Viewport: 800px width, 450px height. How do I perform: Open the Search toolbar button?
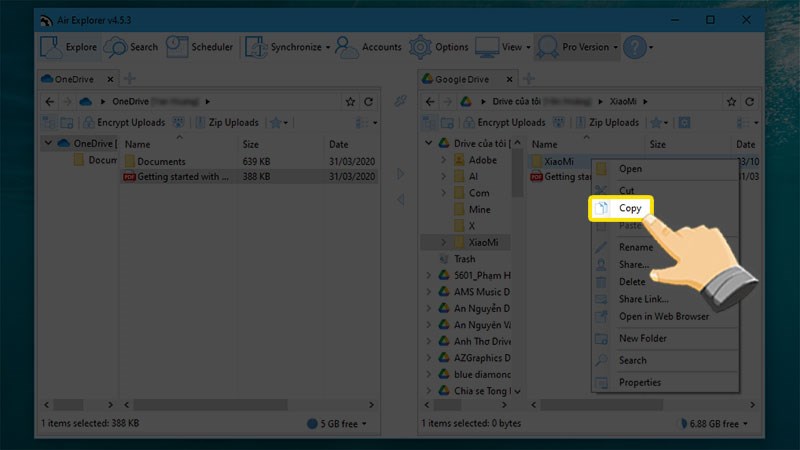pos(131,47)
